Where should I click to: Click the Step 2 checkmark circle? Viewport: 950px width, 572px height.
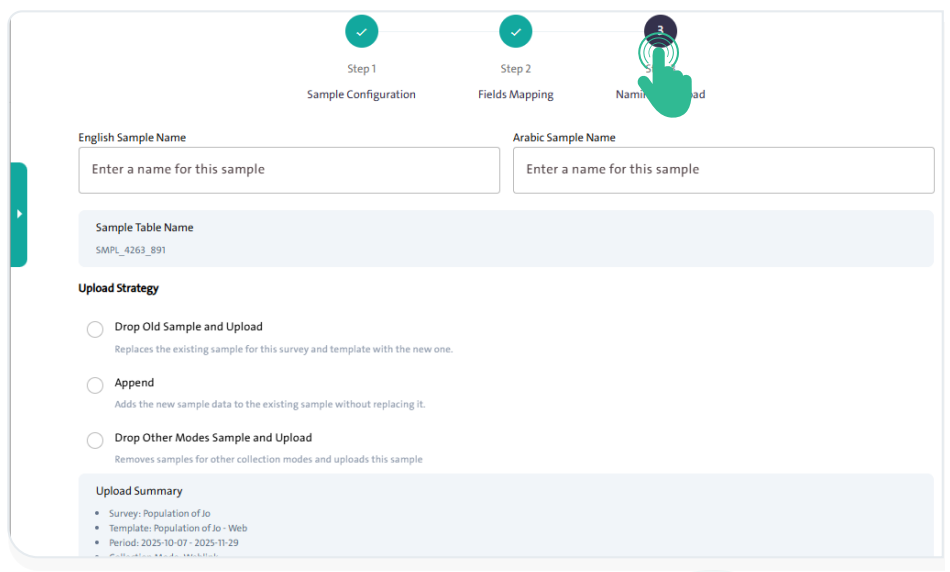coord(515,32)
